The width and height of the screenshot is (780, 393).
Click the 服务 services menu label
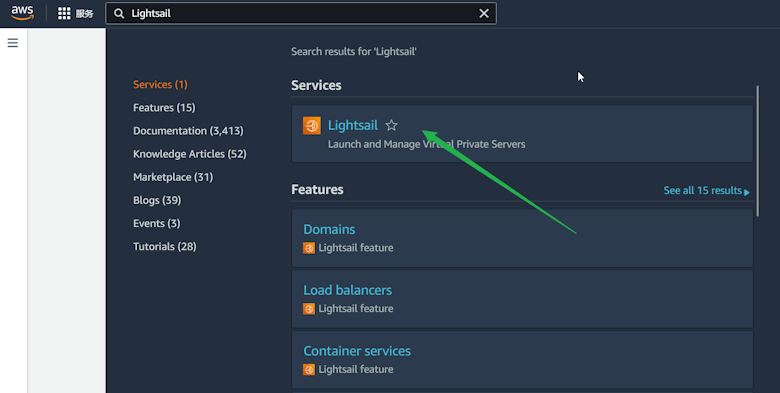click(x=85, y=14)
